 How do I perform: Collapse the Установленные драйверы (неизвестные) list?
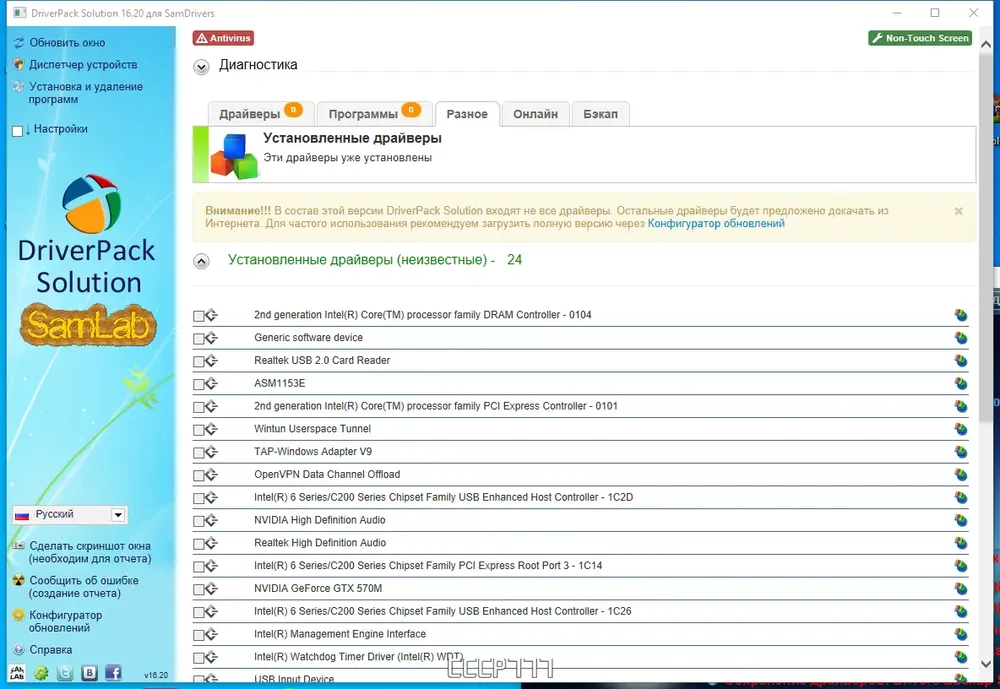(x=202, y=262)
